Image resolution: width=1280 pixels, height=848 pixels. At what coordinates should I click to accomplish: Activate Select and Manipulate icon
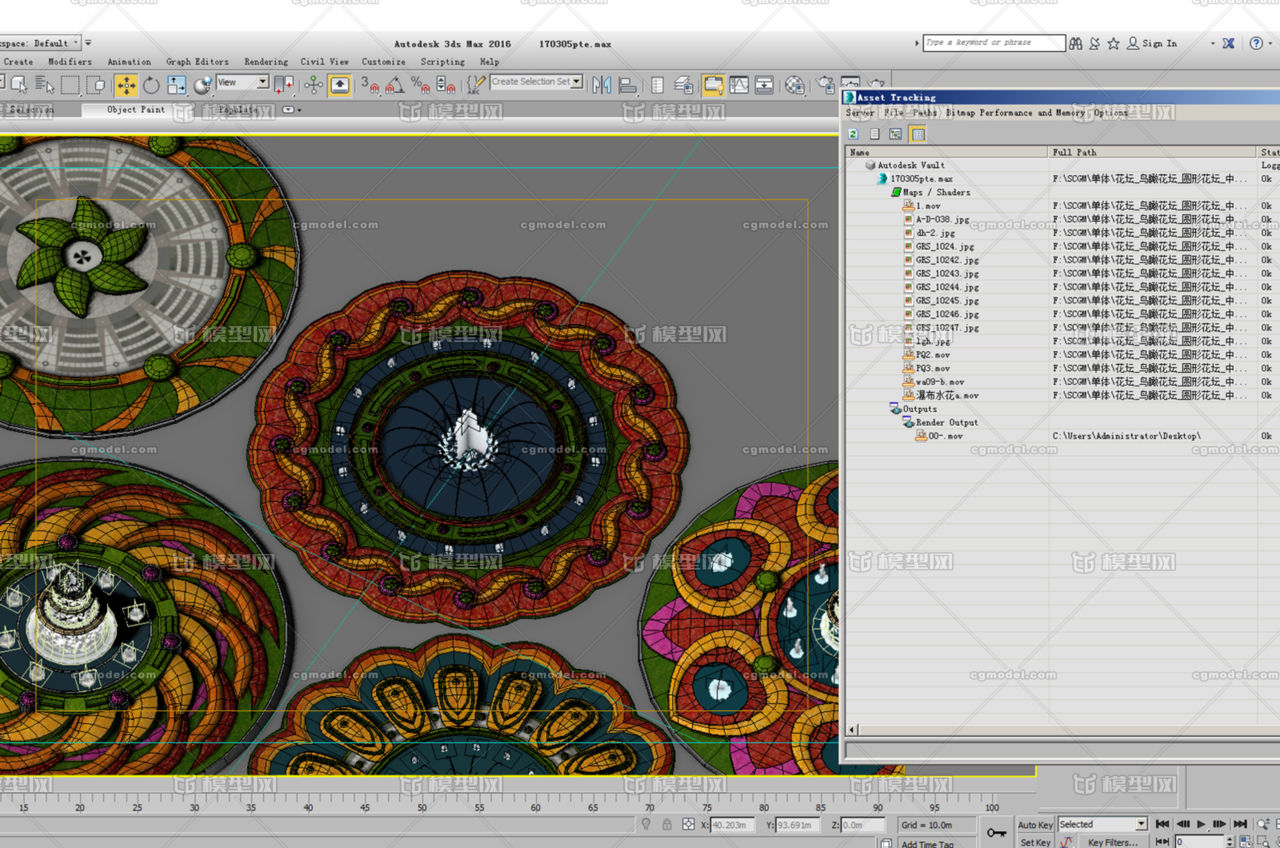pyautogui.click(x=313, y=85)
